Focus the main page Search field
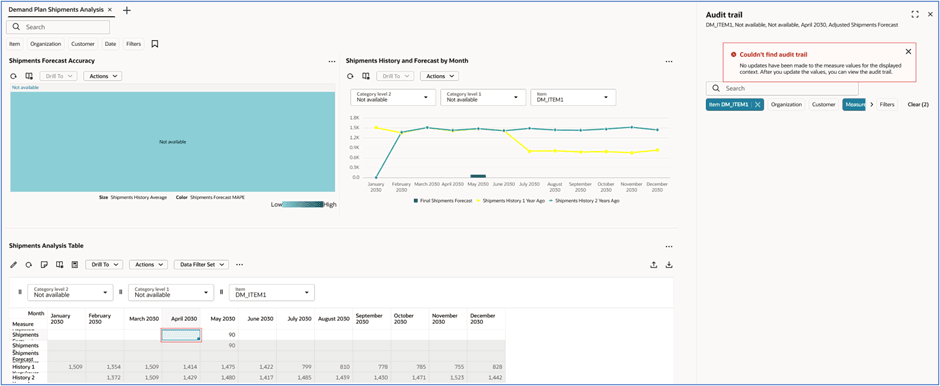940x386 pixels. pyautogui.click(x=58, y=27)
